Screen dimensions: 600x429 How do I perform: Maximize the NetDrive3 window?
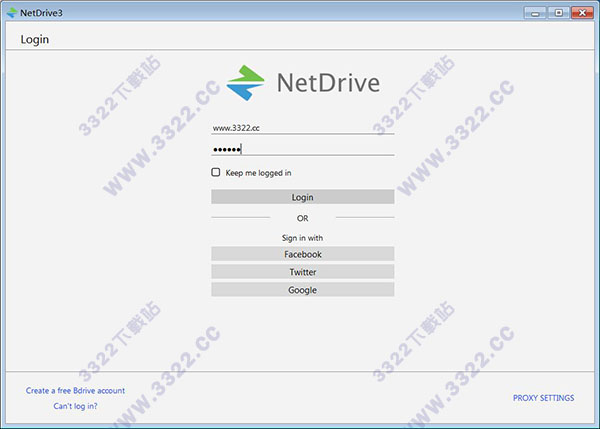[558, 13]
